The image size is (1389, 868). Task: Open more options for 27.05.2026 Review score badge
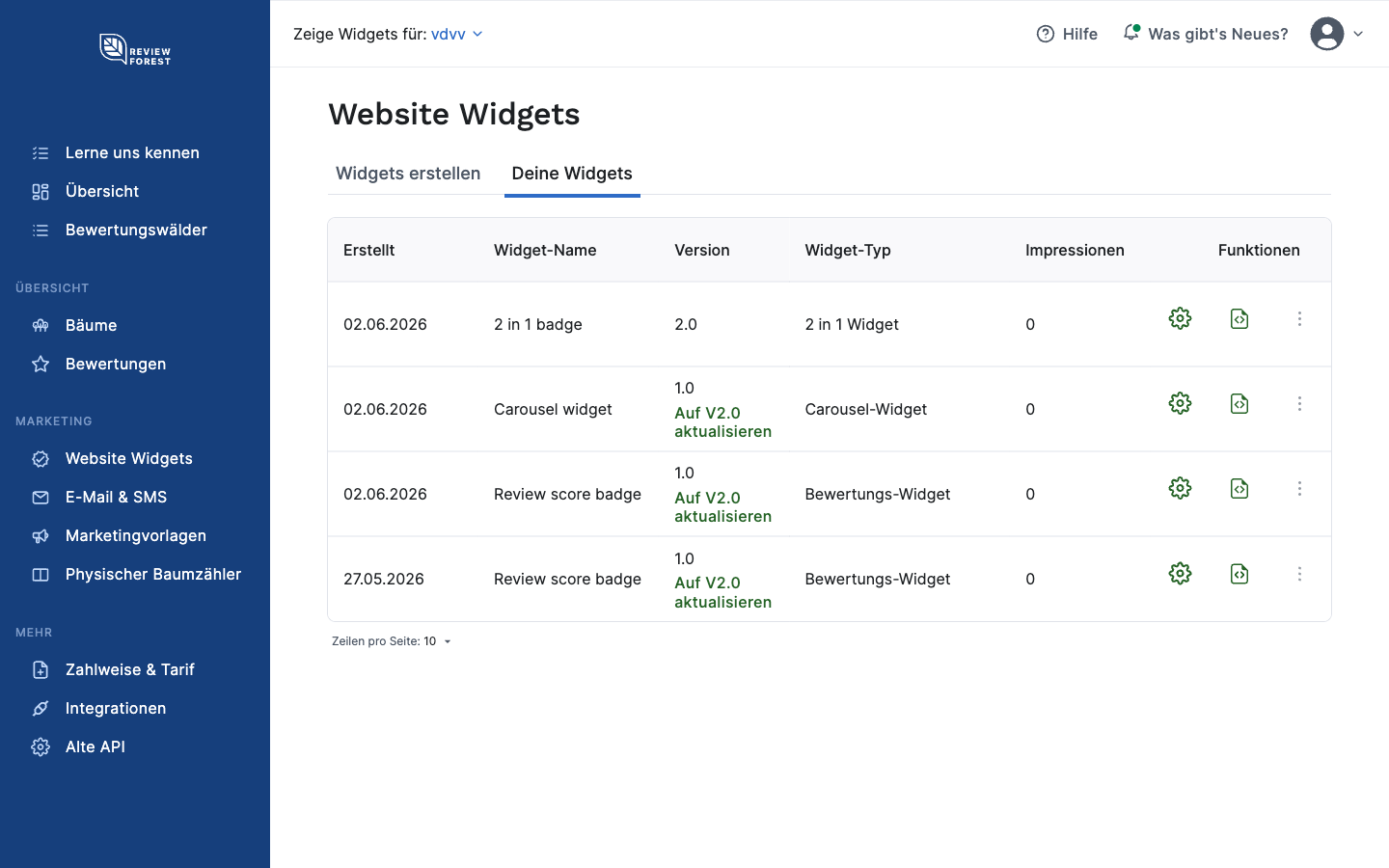(1299, 574)
